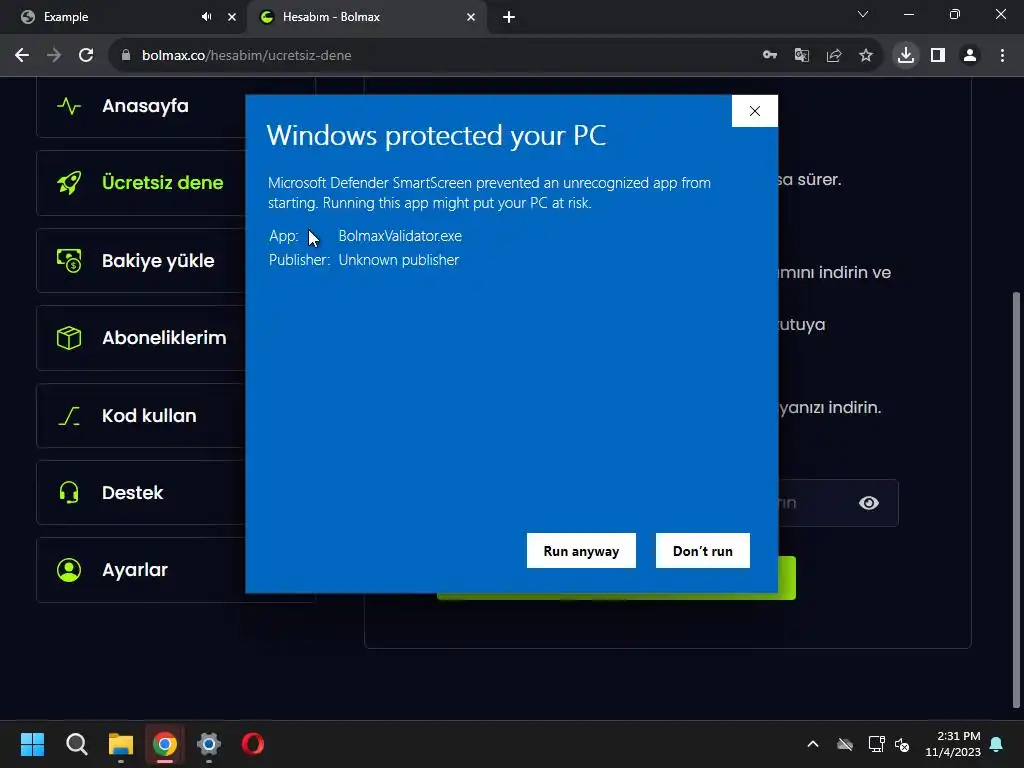The height and width of the screenshot is (768, 1024).
Task: Click the pulse icon beside Anasayfa
Action: pyautogui.click(x=69, y=106)
